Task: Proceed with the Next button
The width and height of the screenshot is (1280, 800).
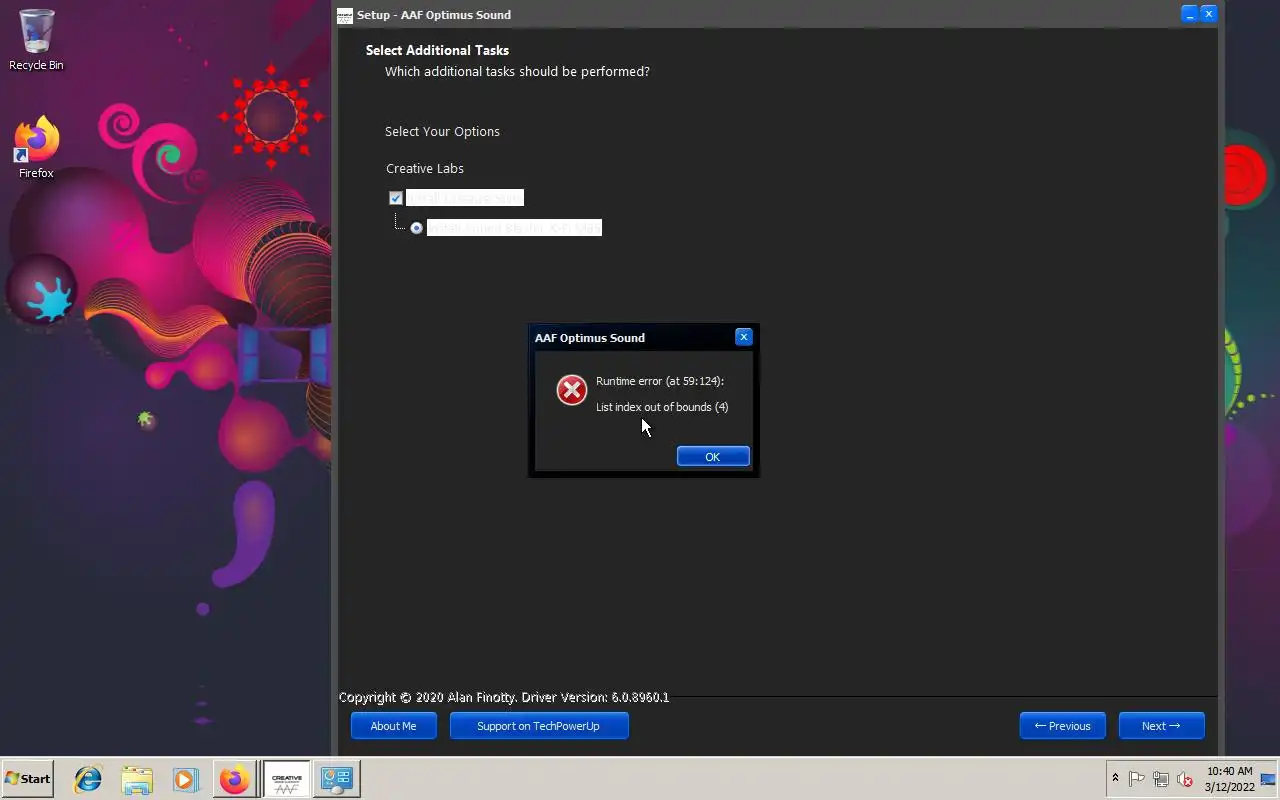Action: [x=1161, y=726]
